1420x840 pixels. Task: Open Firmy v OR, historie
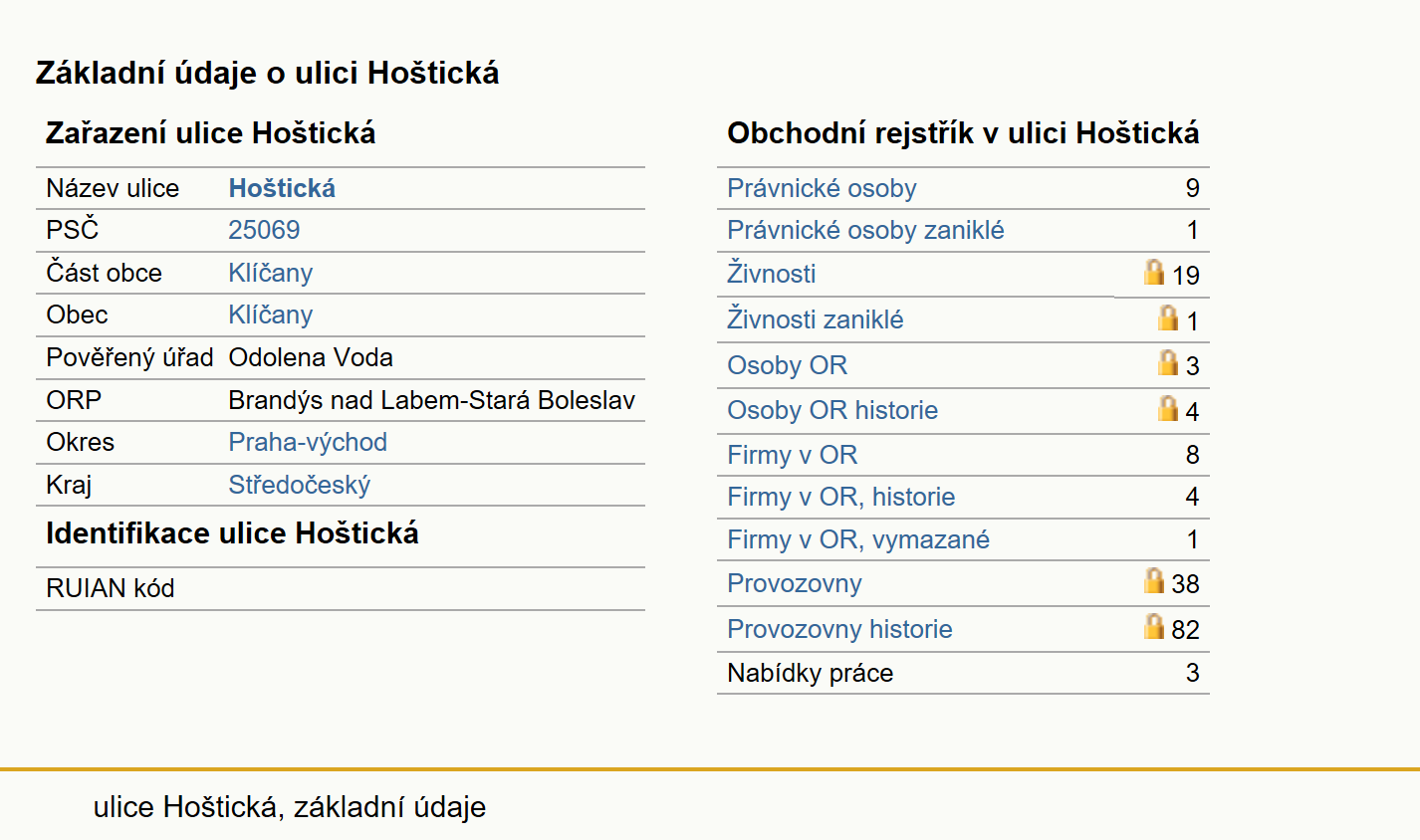click(x=841, y=497)
